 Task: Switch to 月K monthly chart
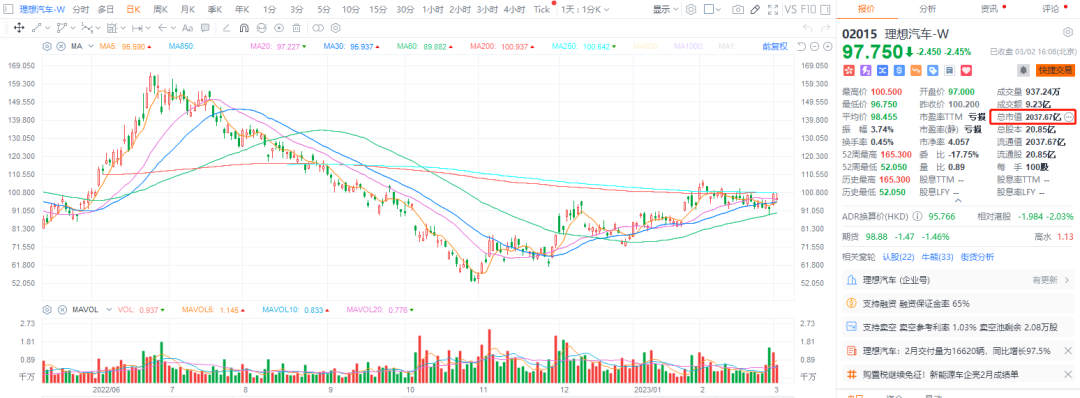187,10
